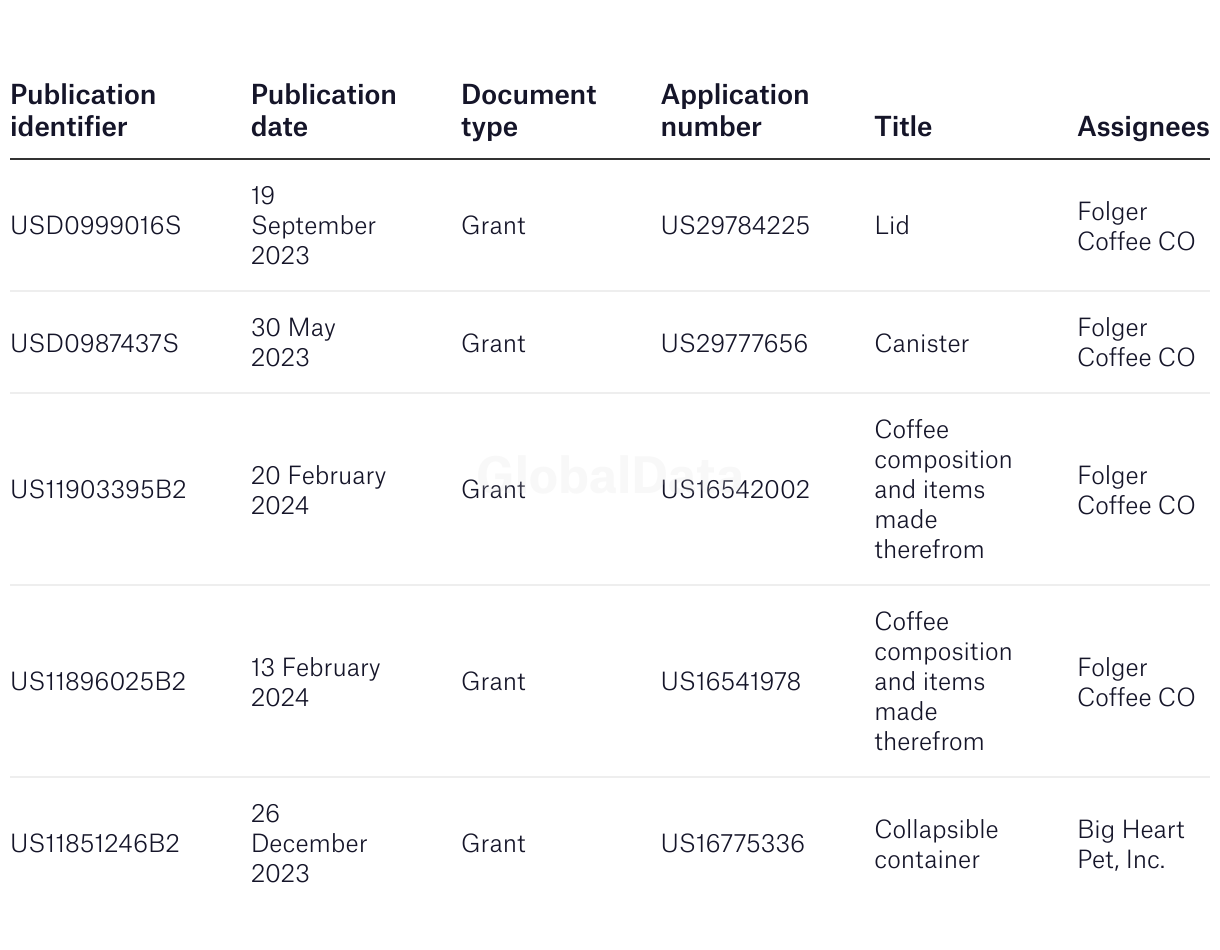The image size is (1220, 950).
Task: Click application number US16542002
Action: pos(735,490)
